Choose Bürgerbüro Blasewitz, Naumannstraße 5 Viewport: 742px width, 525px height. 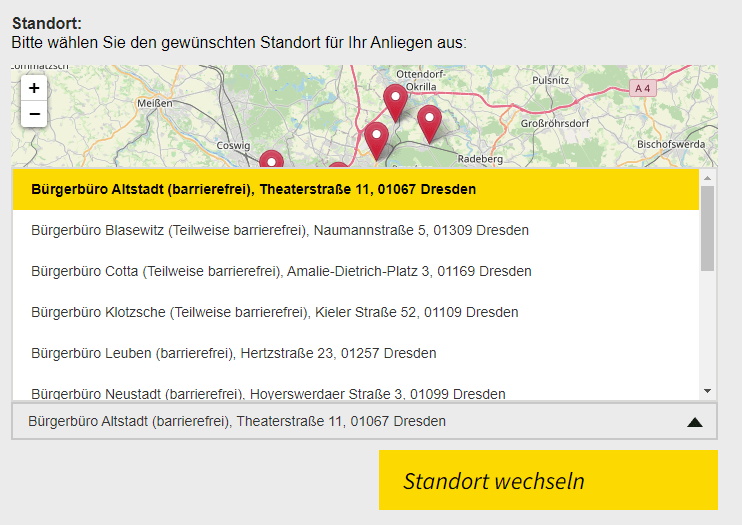(356, 230)
